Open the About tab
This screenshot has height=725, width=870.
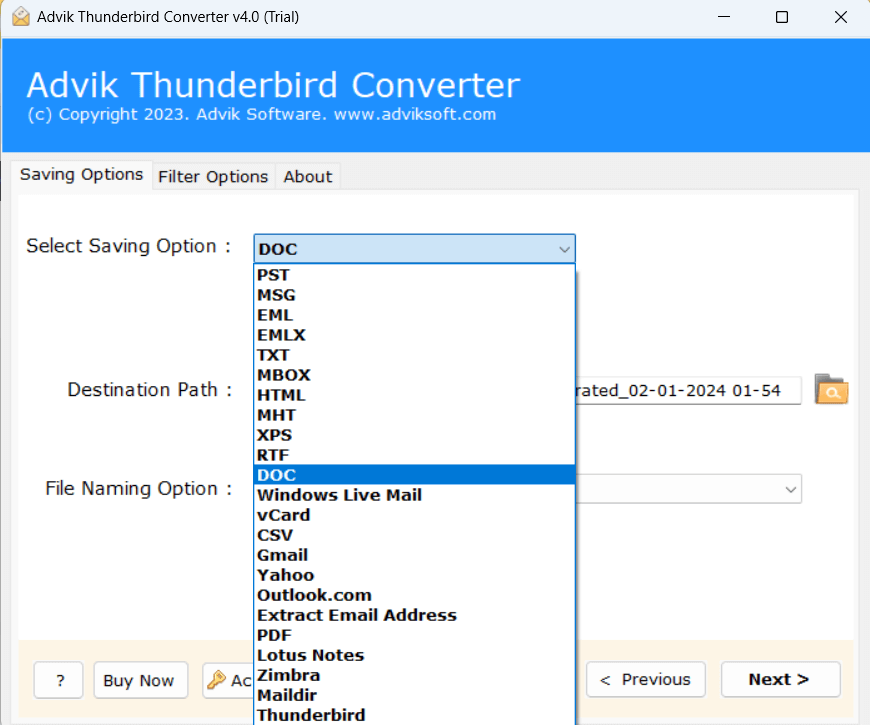coord(308,177)
